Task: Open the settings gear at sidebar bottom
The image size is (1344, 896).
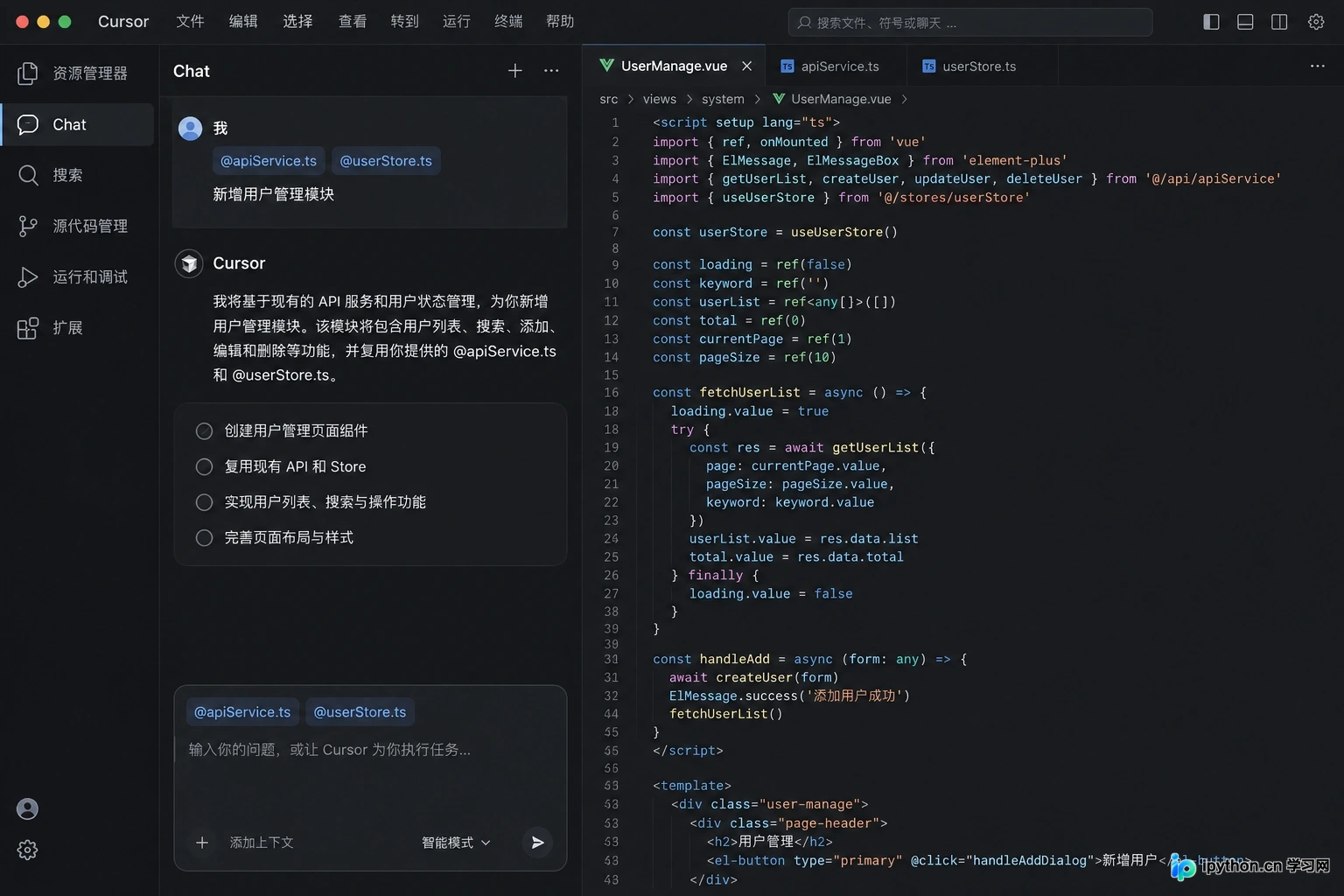Action: coord(27,850)
